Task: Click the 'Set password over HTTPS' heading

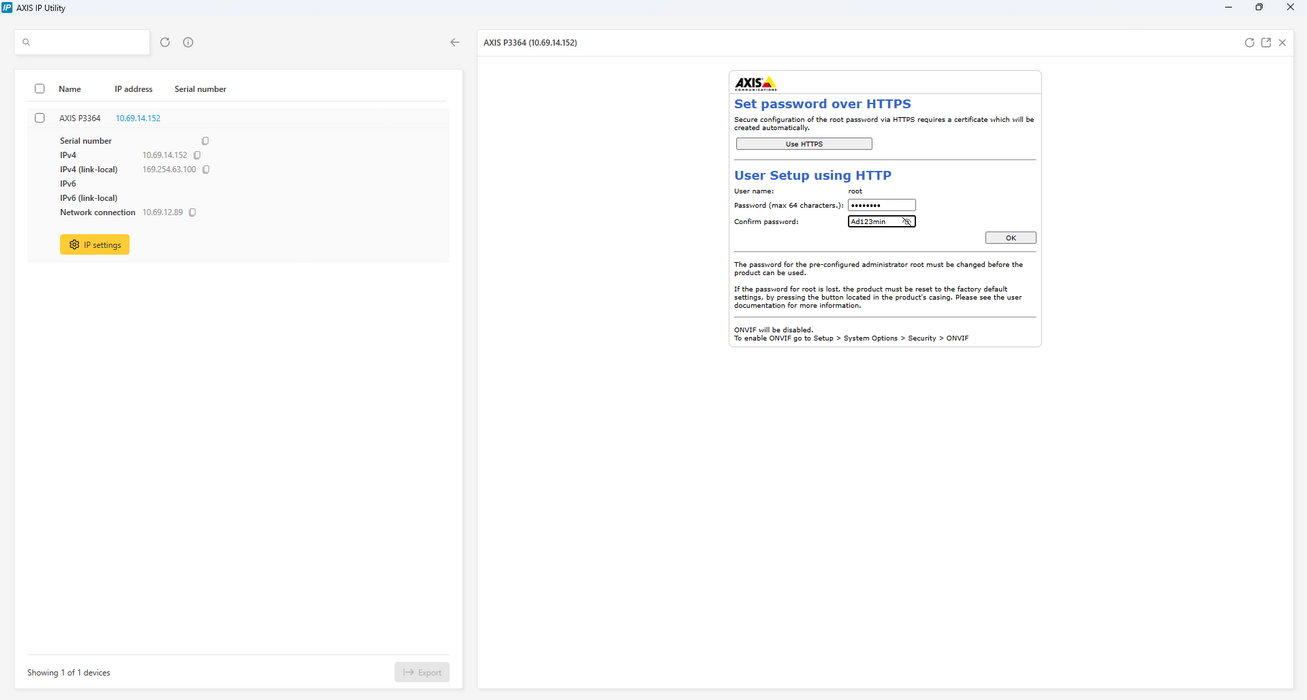Action: [x=822, y=104]
